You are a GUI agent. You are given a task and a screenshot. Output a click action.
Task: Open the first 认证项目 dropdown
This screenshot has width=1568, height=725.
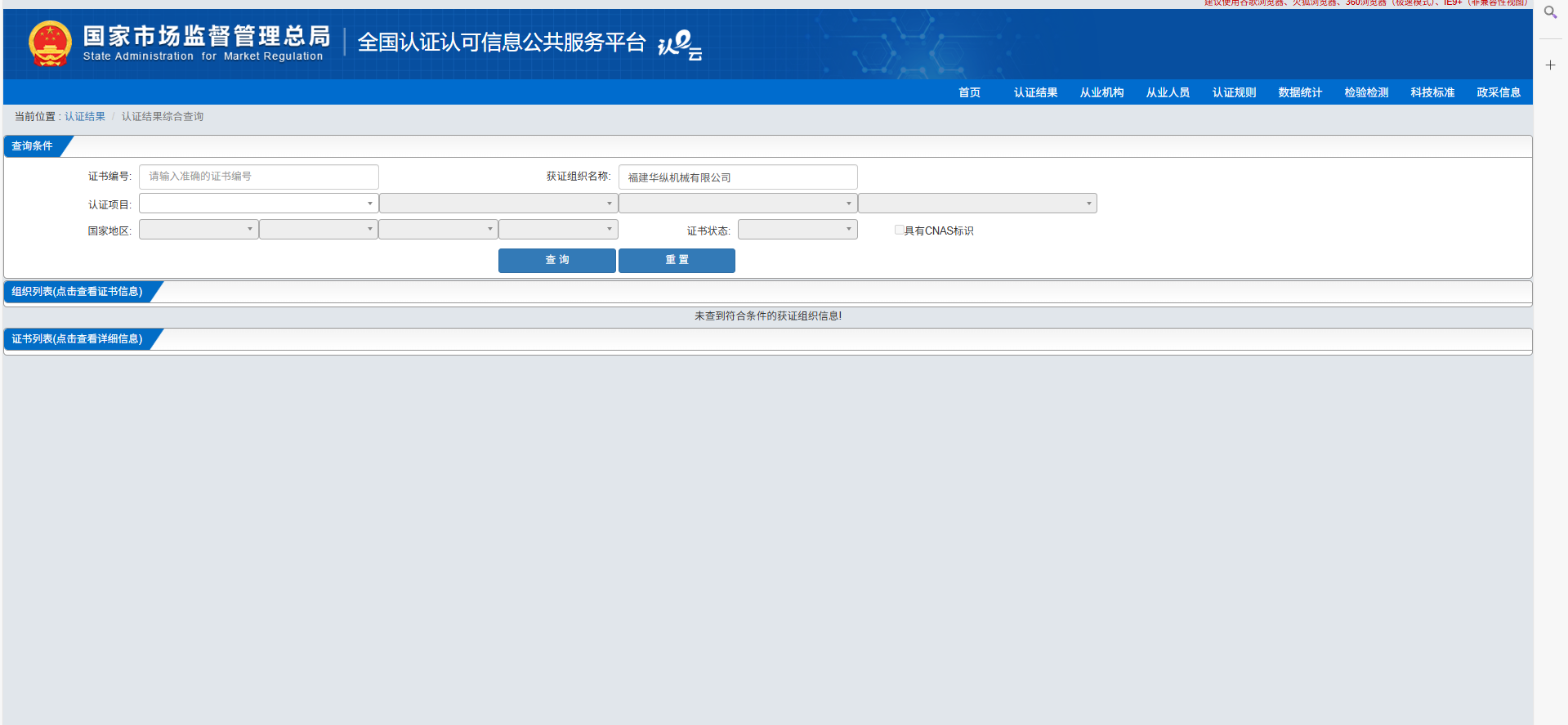point(258,204)
